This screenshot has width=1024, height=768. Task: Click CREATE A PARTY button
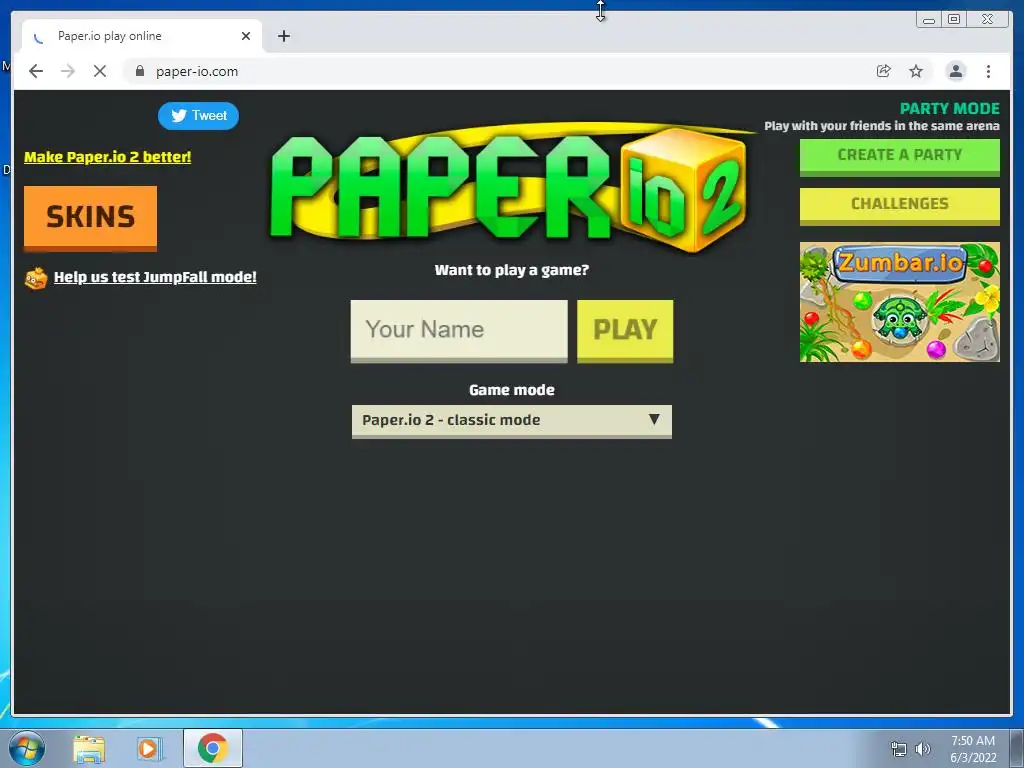coord(899,156)
